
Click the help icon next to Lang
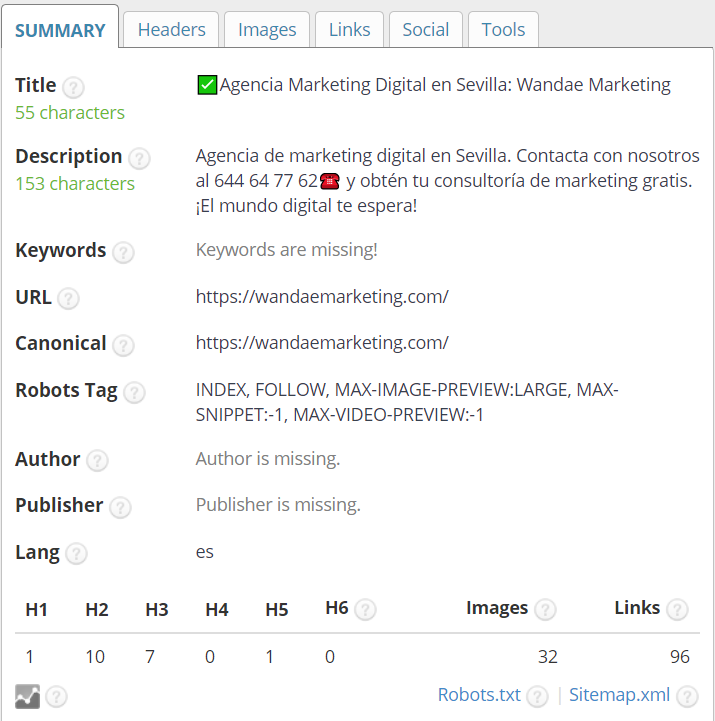pos(76,553)
